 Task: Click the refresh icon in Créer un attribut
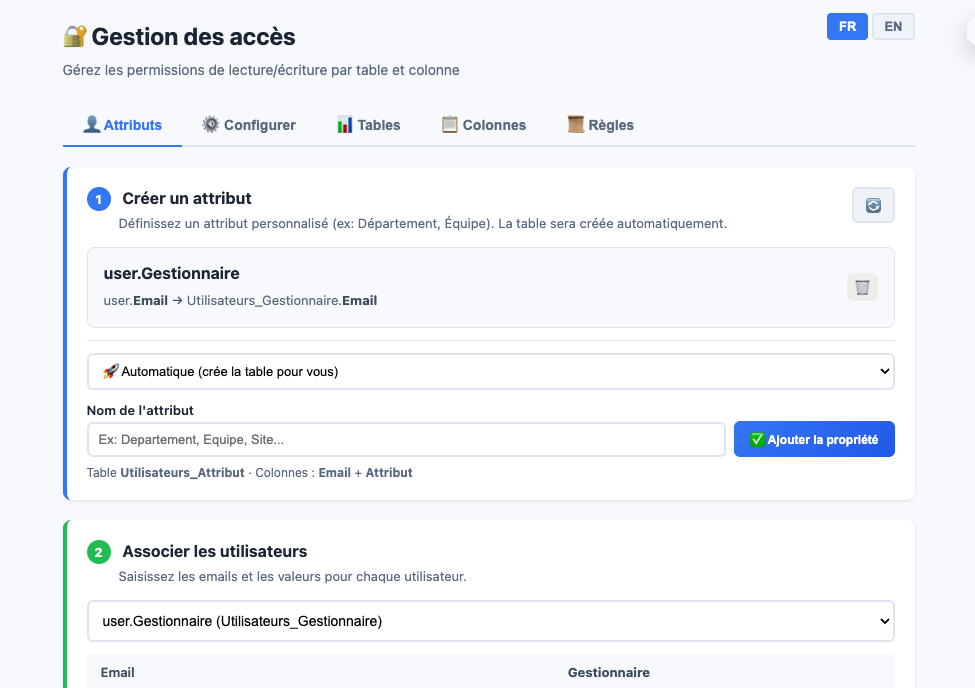pos(872,204)
